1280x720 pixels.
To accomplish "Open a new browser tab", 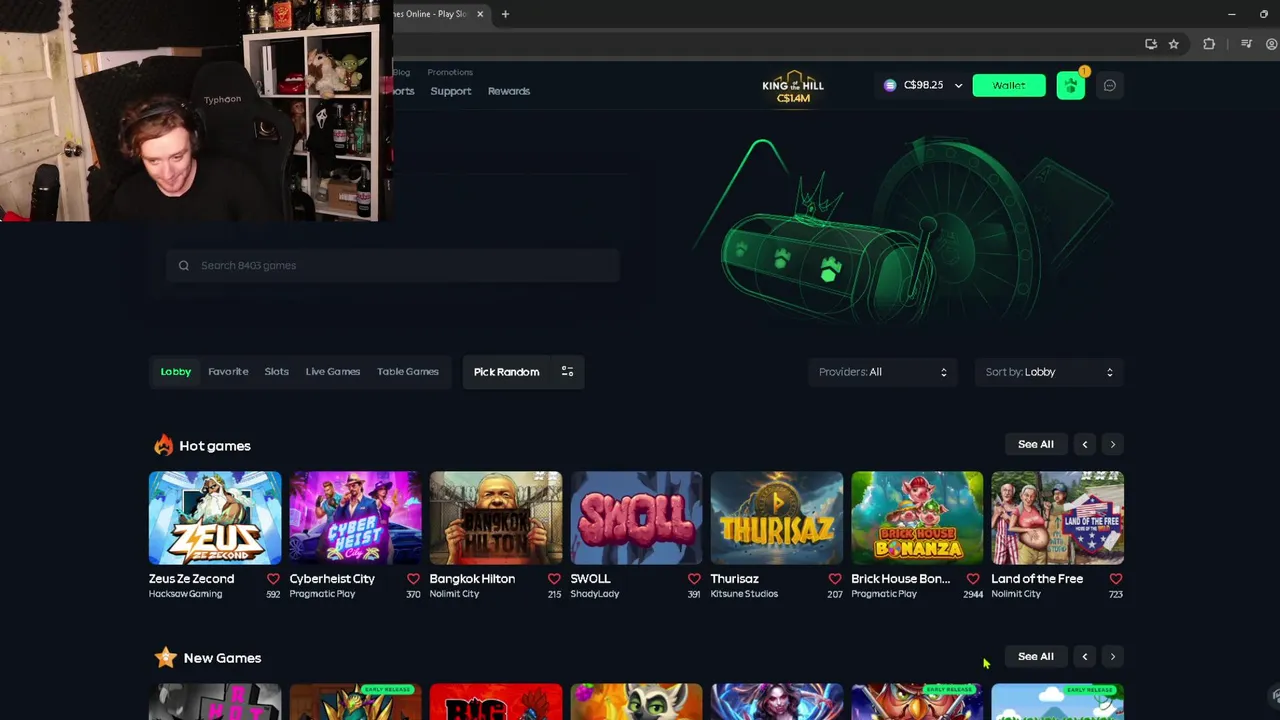I will pyautogui.click(x=505, y=14).
